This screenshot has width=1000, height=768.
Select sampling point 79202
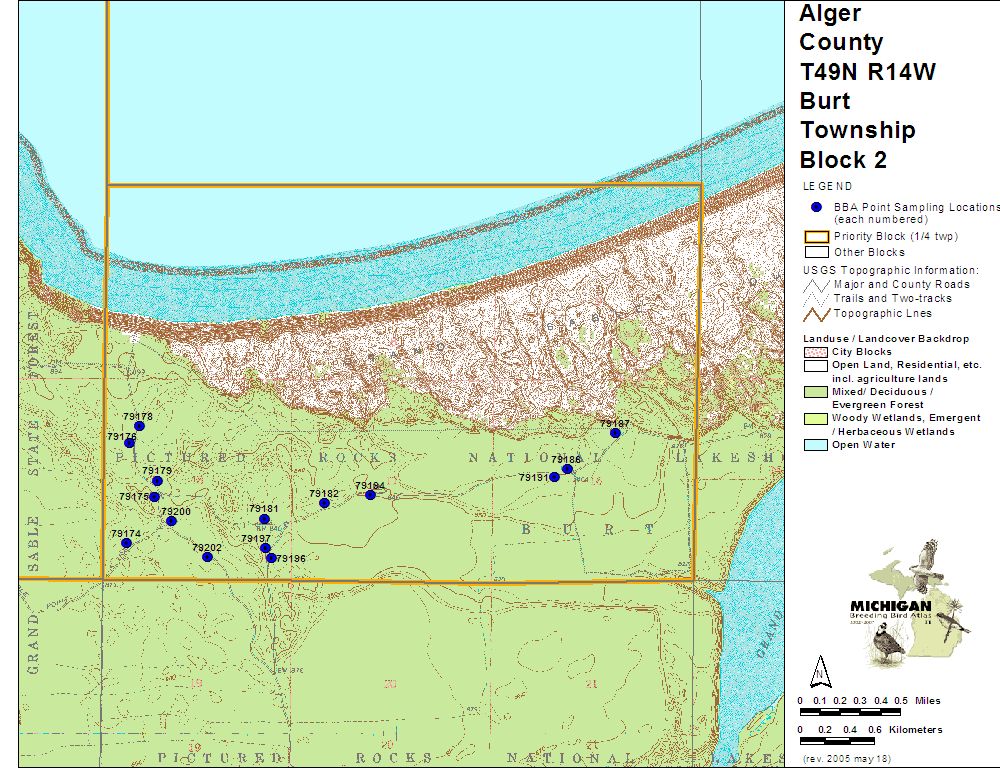pyautogui.click(x=207, y=557)
